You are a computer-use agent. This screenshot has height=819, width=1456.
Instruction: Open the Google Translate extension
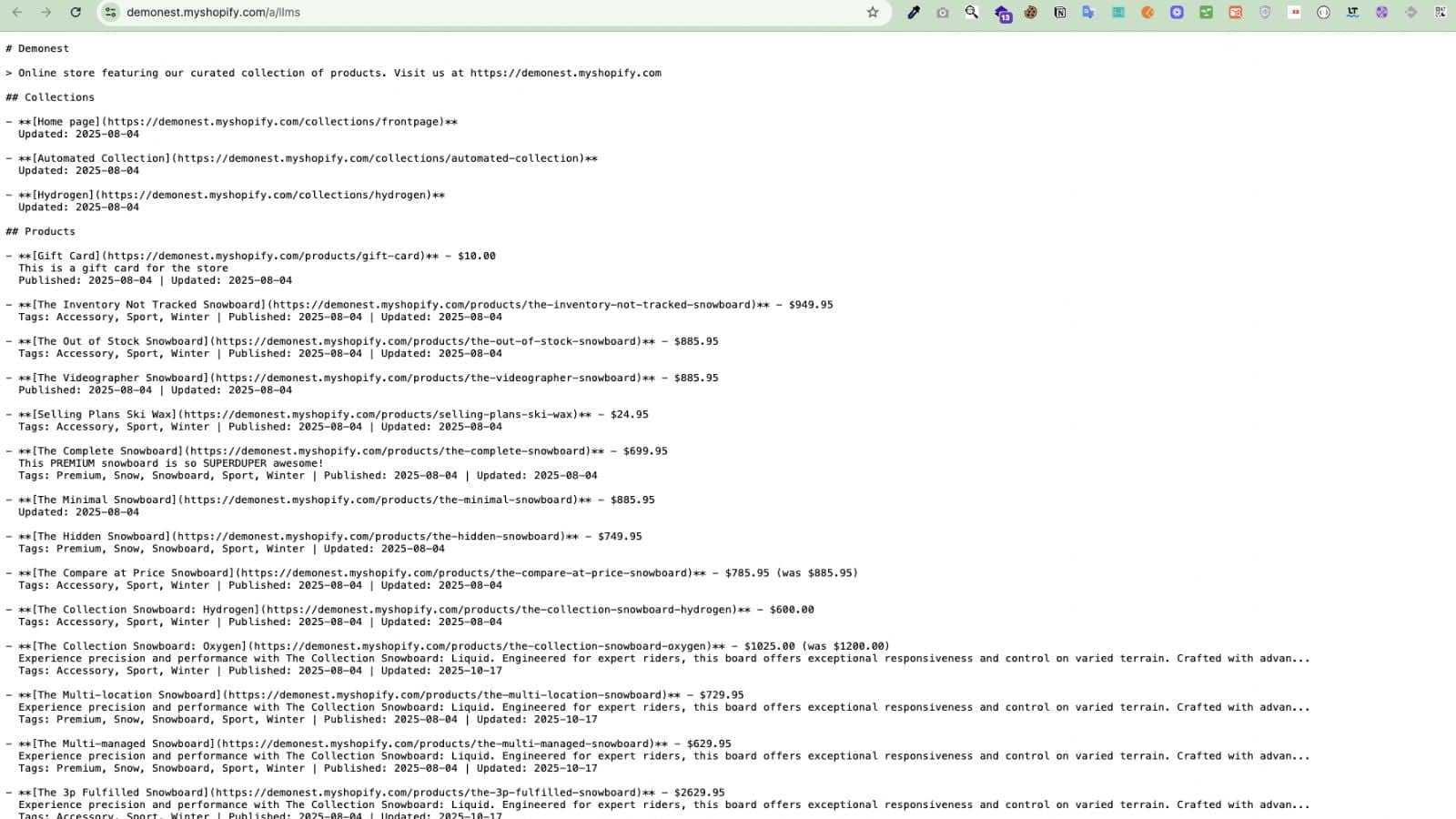pyautogui.click(x=1088, y=13)
